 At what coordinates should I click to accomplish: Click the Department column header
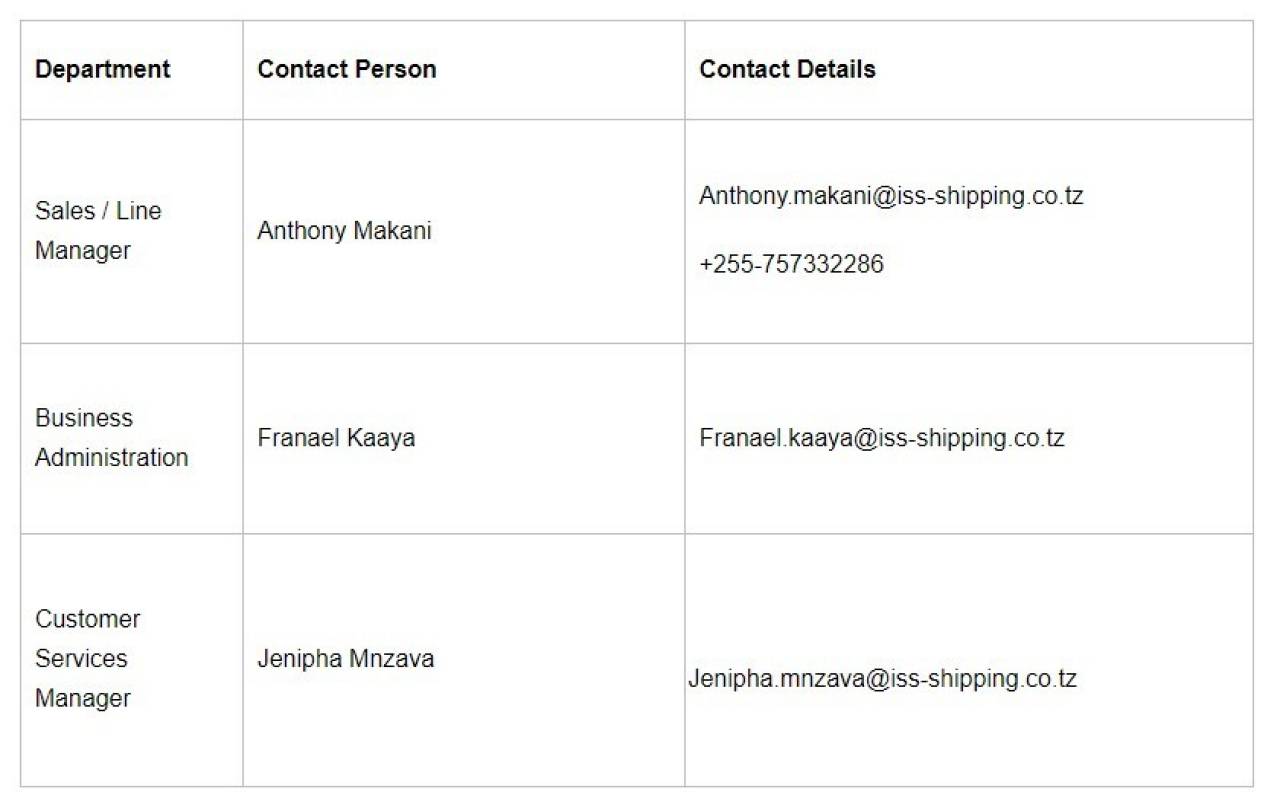tap(103, 69)
